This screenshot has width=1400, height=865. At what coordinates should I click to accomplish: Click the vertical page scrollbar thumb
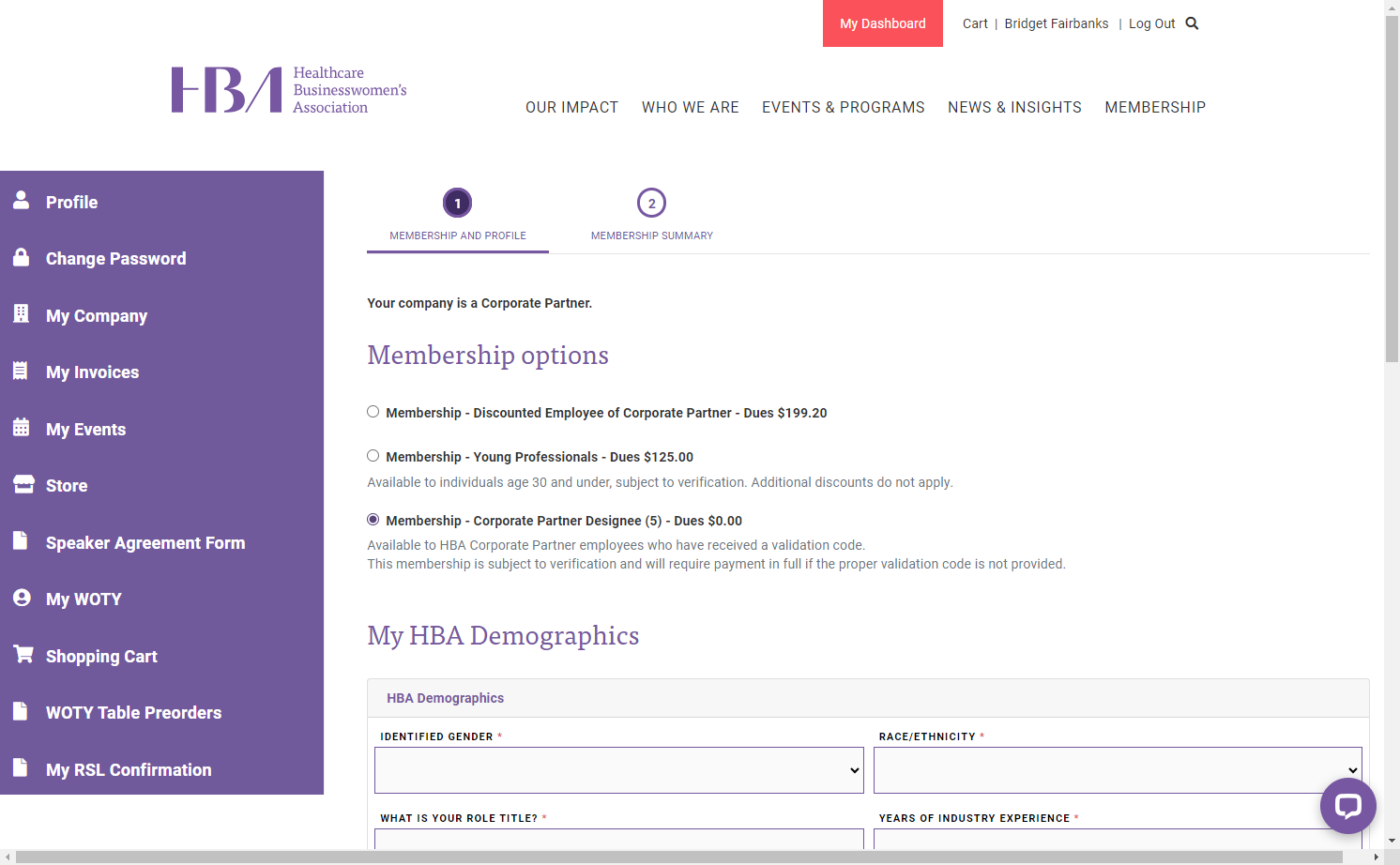pos(1392,188)
